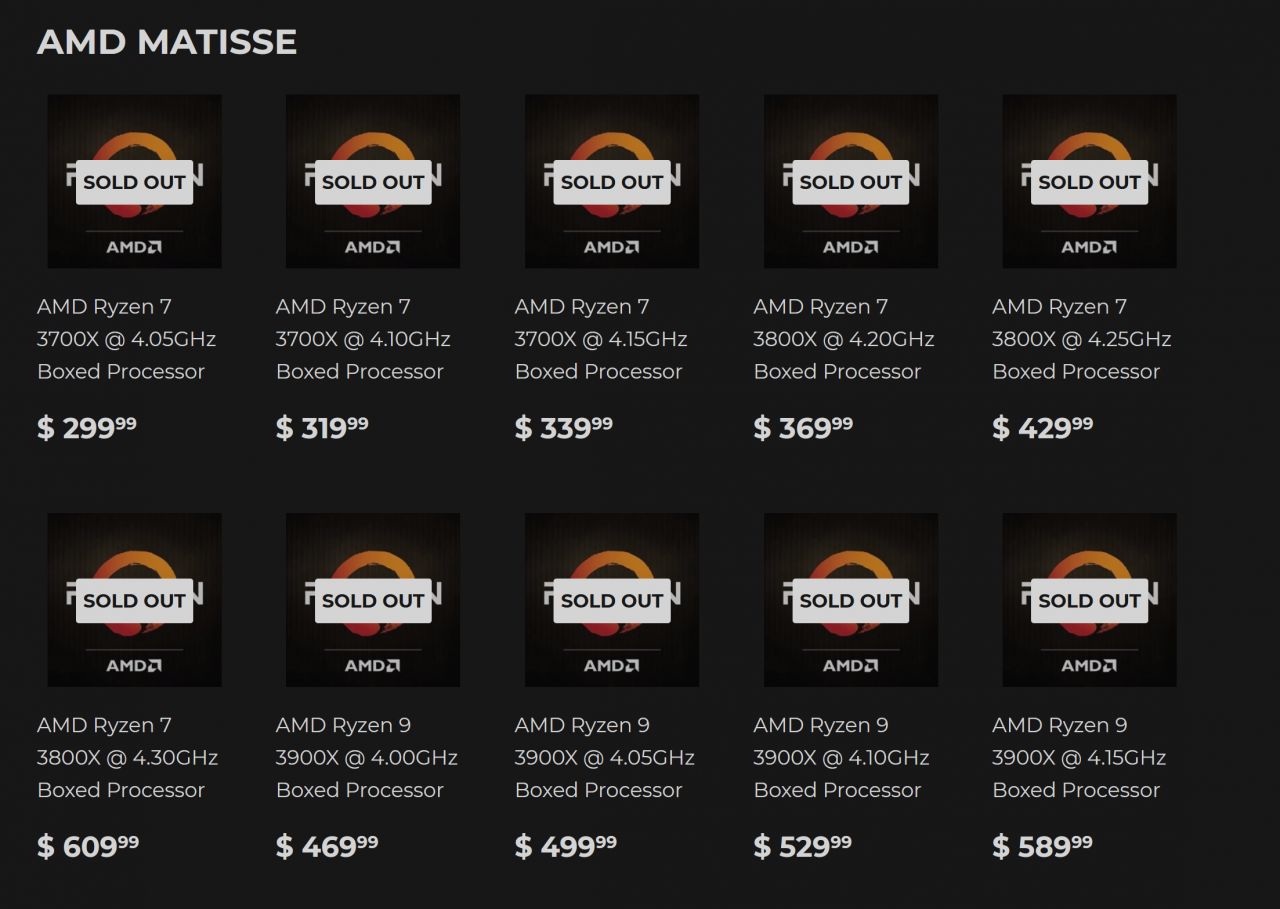Open the Ryzen 7 3700X @ 4.05GHz product image

coord(134,181)
